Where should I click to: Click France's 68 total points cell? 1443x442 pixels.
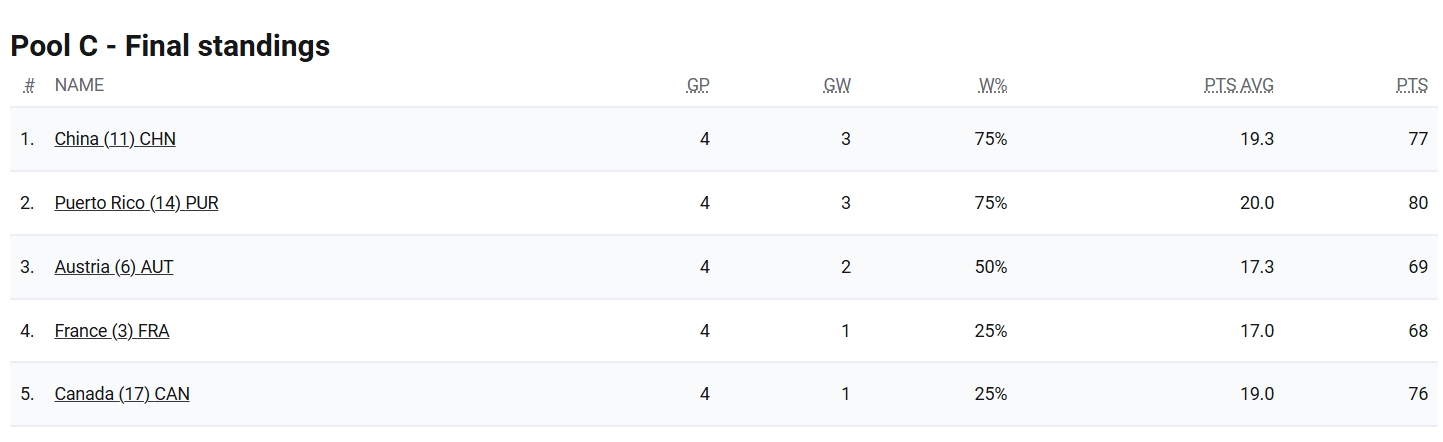click(1418, 331)
